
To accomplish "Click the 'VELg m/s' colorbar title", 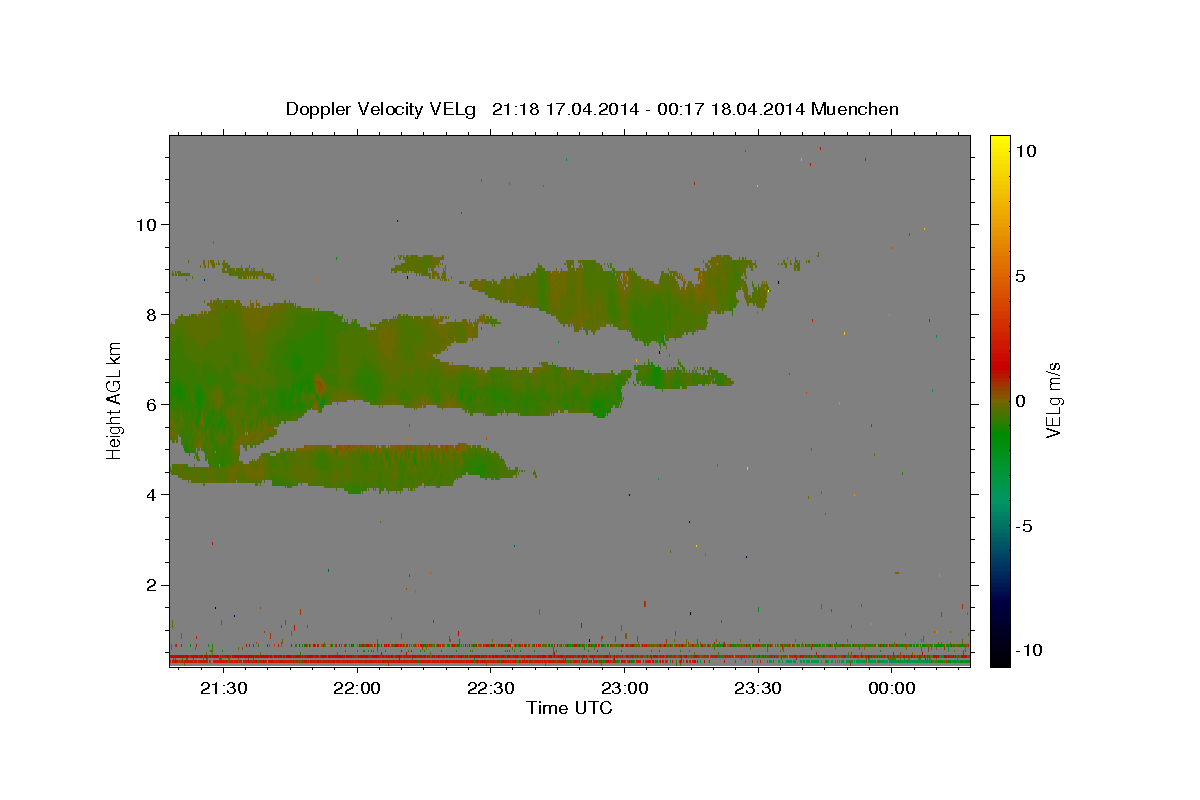I will [x=1056, y=401].
